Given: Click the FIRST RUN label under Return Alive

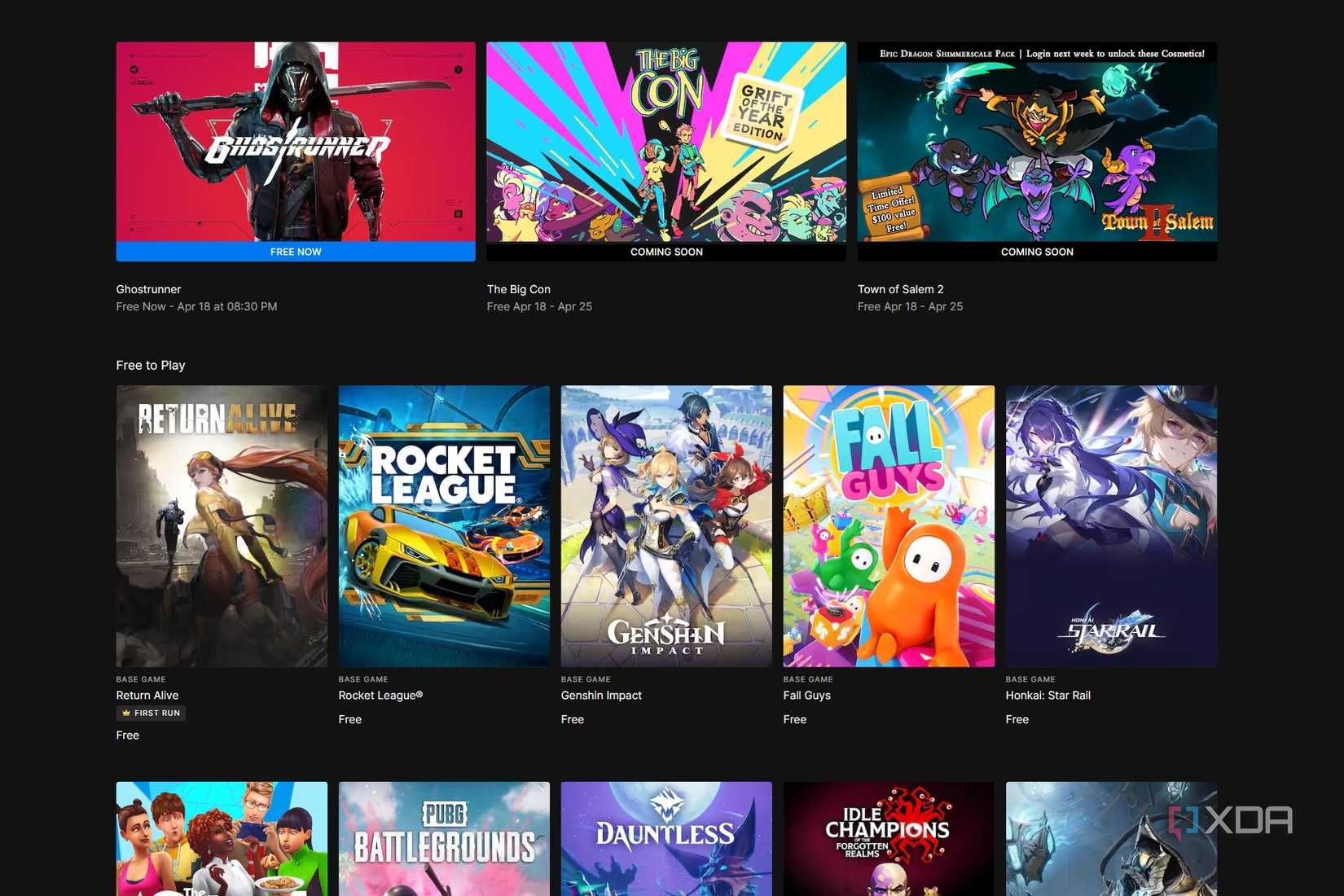Looking at the screenshot, I should coord(157,713).
